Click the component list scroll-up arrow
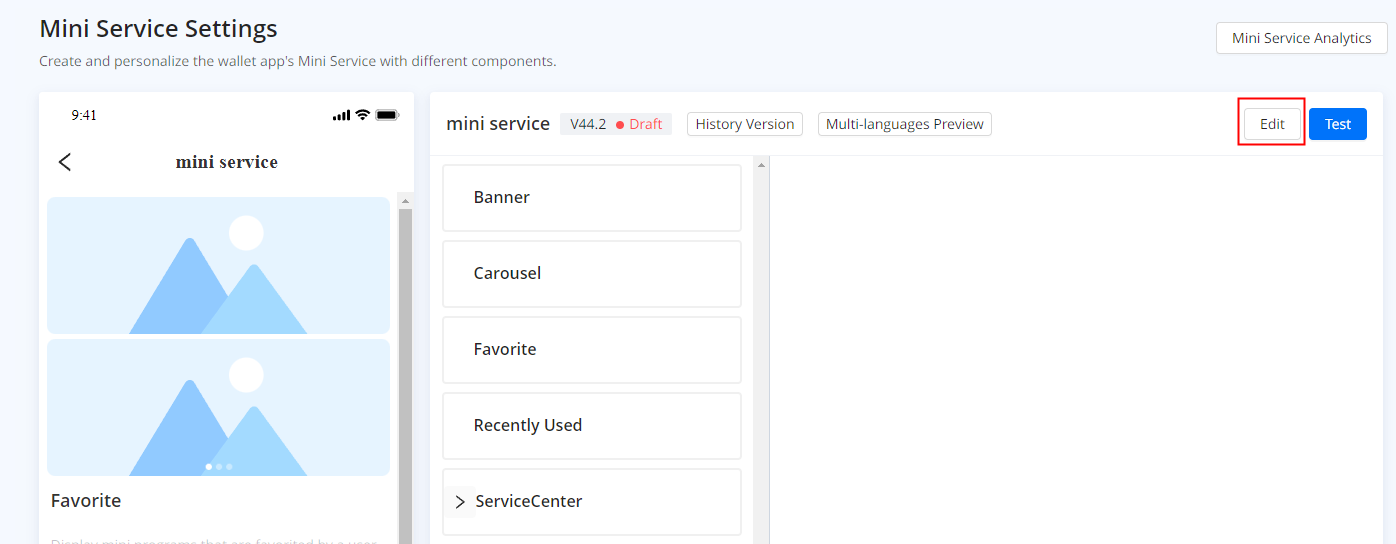Screen dimensions: 1396x544 tap(761, 165)
